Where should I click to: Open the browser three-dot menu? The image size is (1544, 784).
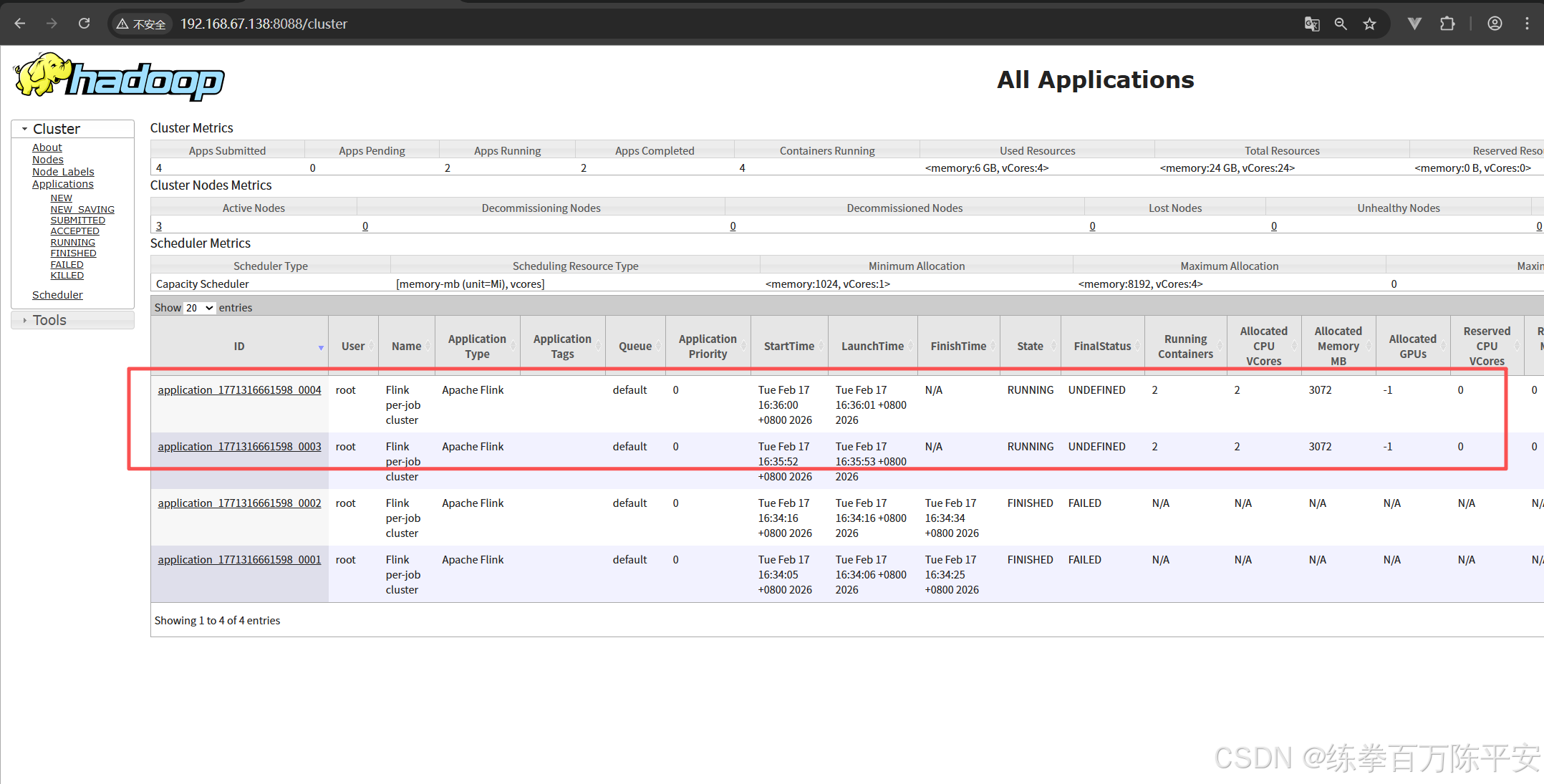(1527, 24)
